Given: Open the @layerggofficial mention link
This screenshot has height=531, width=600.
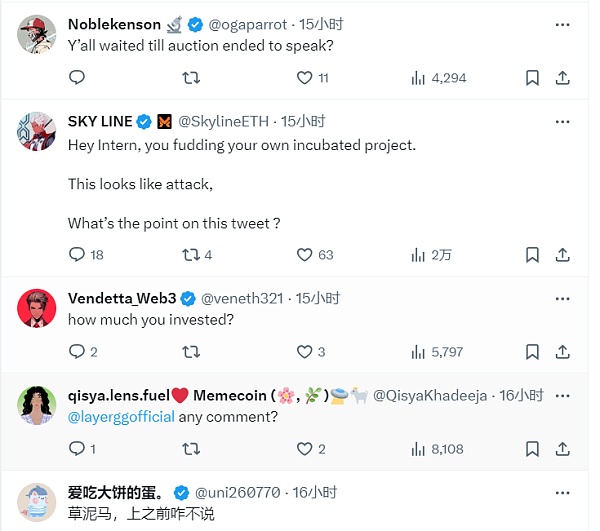Looking at the screenshot, I should point(121,417).
